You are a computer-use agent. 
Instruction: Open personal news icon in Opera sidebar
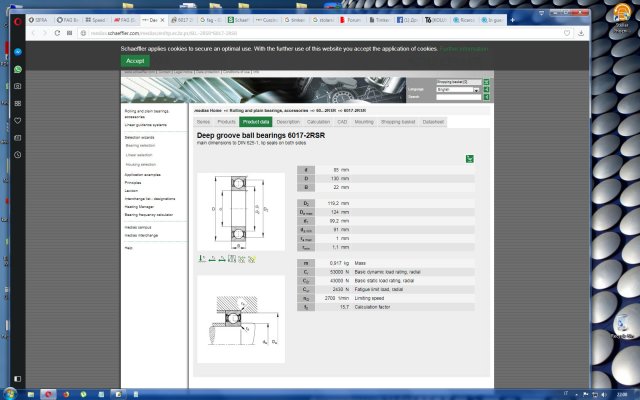pyautogui.click(x=18, y=138)
